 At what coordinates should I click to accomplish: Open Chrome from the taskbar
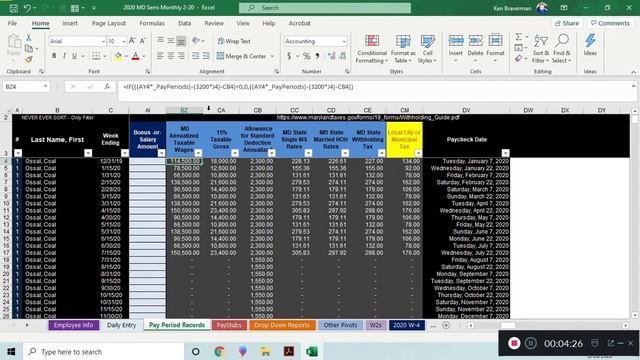(219, 351)
